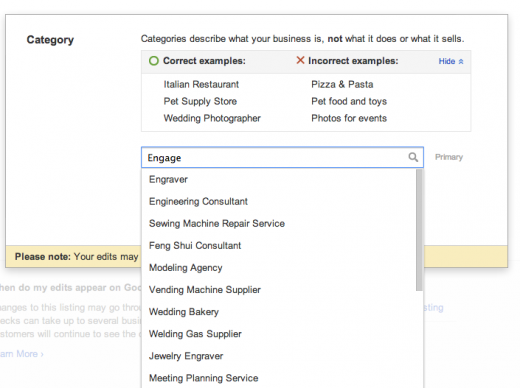Click the 'Pet food and toys' example
This screenshot has width=520, height=388.
(x=349, y=101)
